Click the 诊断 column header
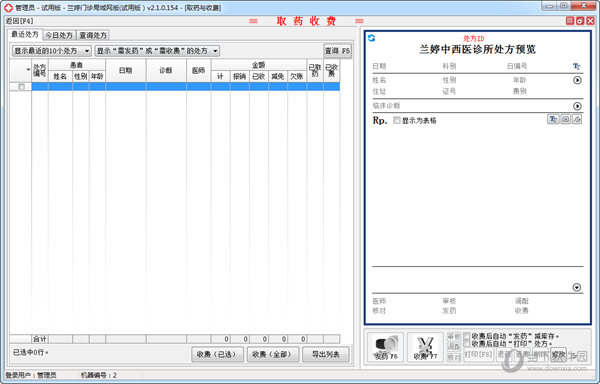The width and height of the screenshot is (600, 384). click(x=166, y=70)
